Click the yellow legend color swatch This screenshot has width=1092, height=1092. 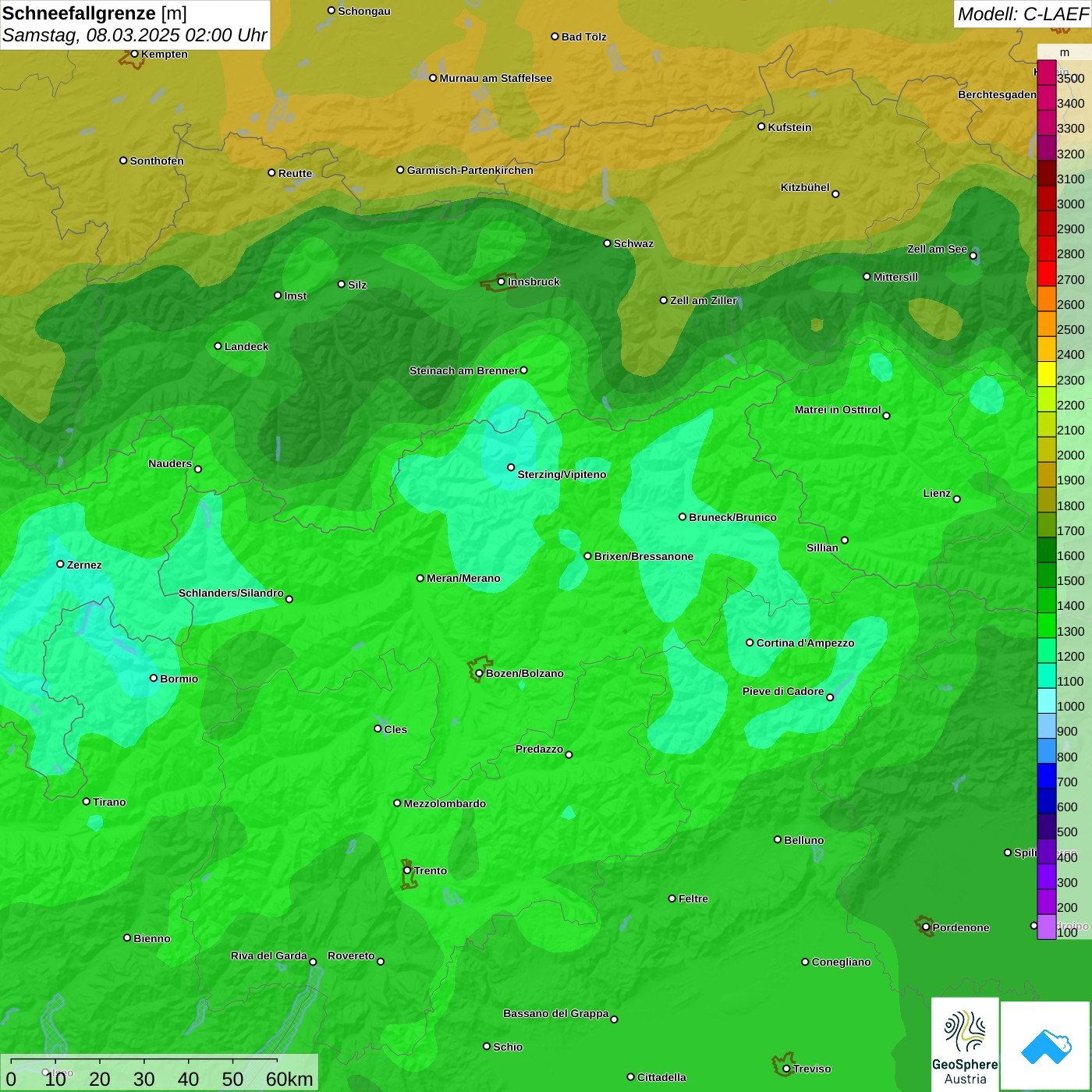point(1046,374)
